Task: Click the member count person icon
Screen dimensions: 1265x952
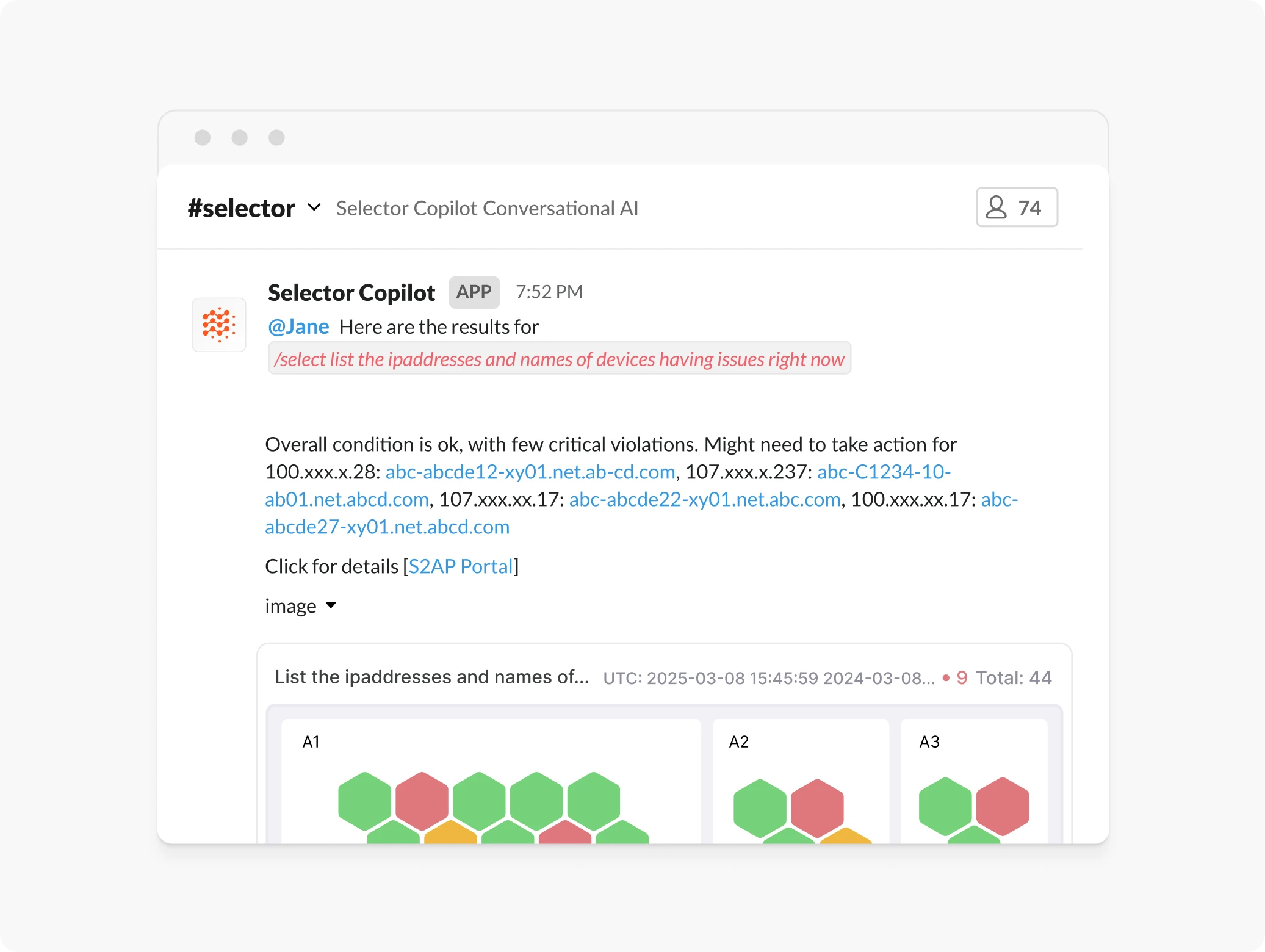Action: 996,207
